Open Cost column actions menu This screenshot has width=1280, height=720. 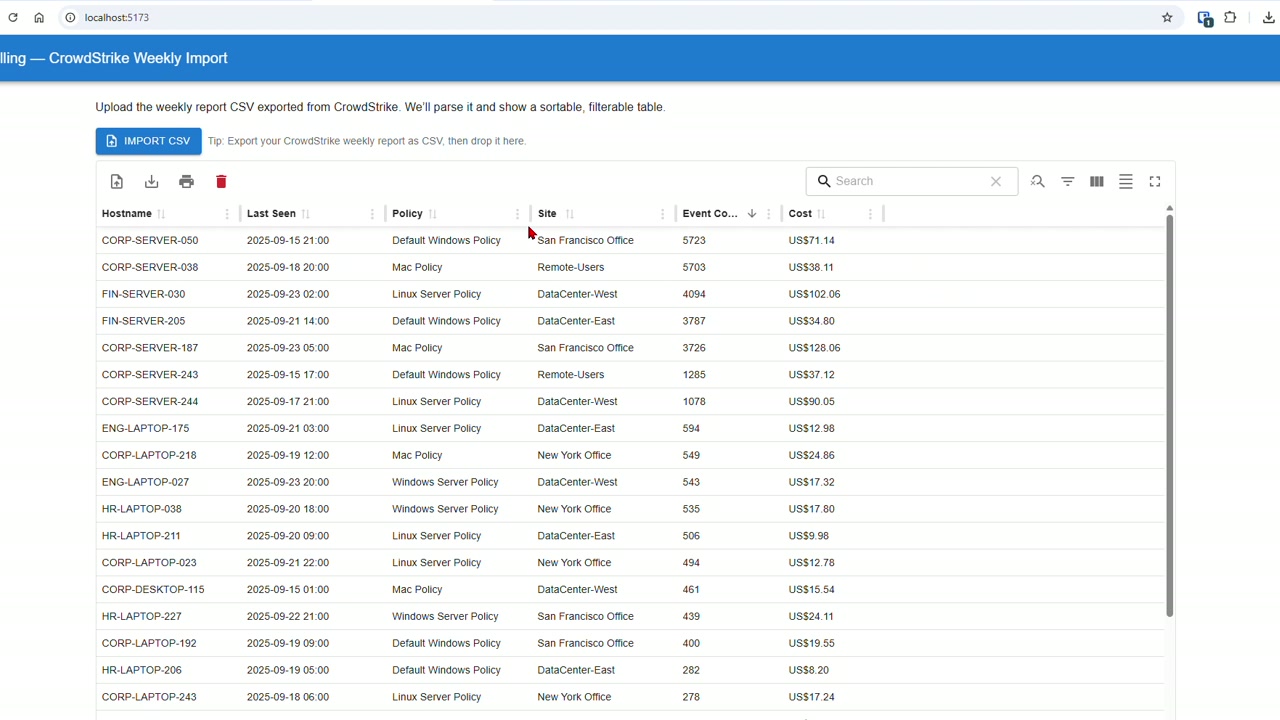870,214
